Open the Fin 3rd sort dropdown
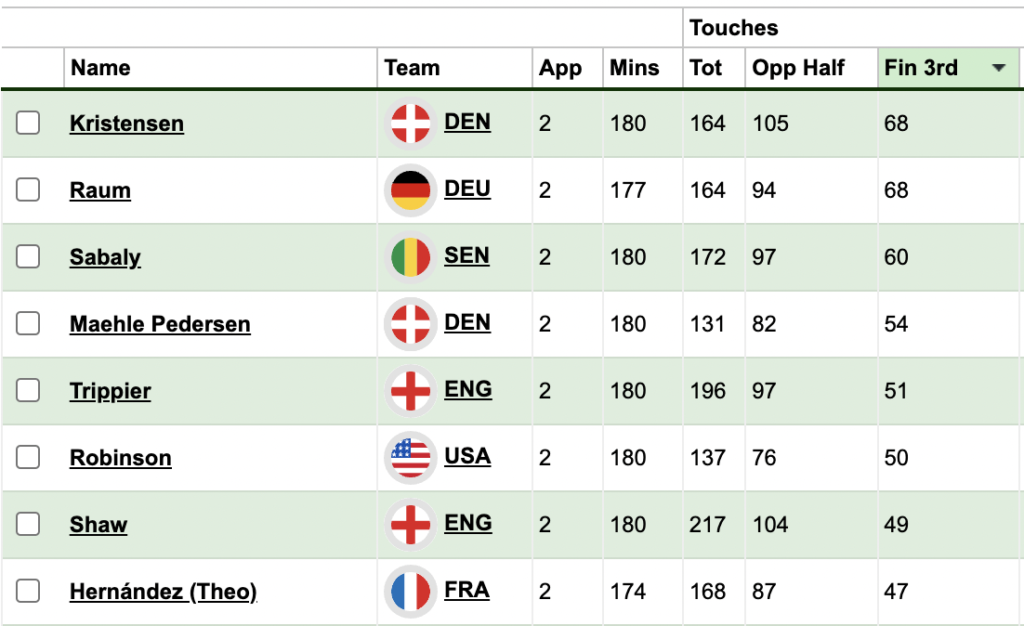Screen dimensions: 1024x626 [x=1000, y=68]
